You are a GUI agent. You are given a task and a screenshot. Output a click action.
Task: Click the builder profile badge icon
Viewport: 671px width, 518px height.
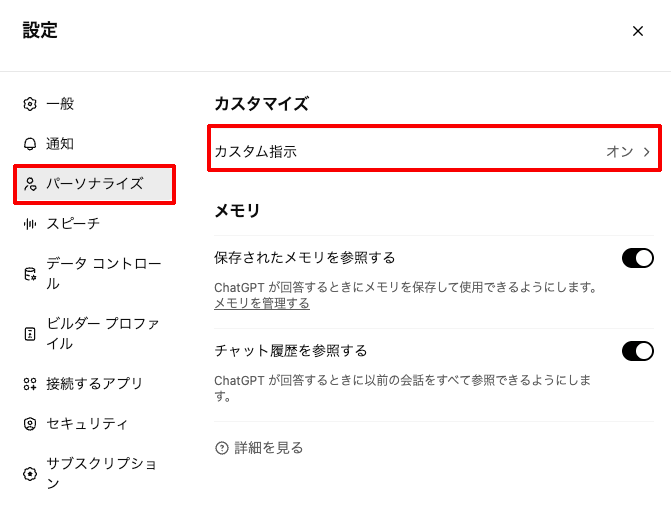(30, 334)
